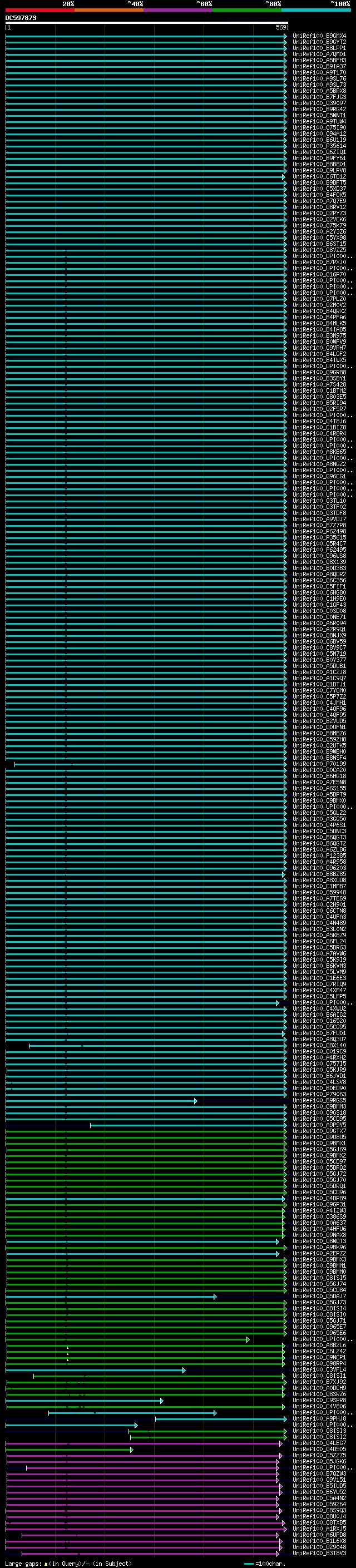356x1568 pixels.
Task: Click the alignment bar for UniRef100_B9GYT2
Action: click(146, 42)
